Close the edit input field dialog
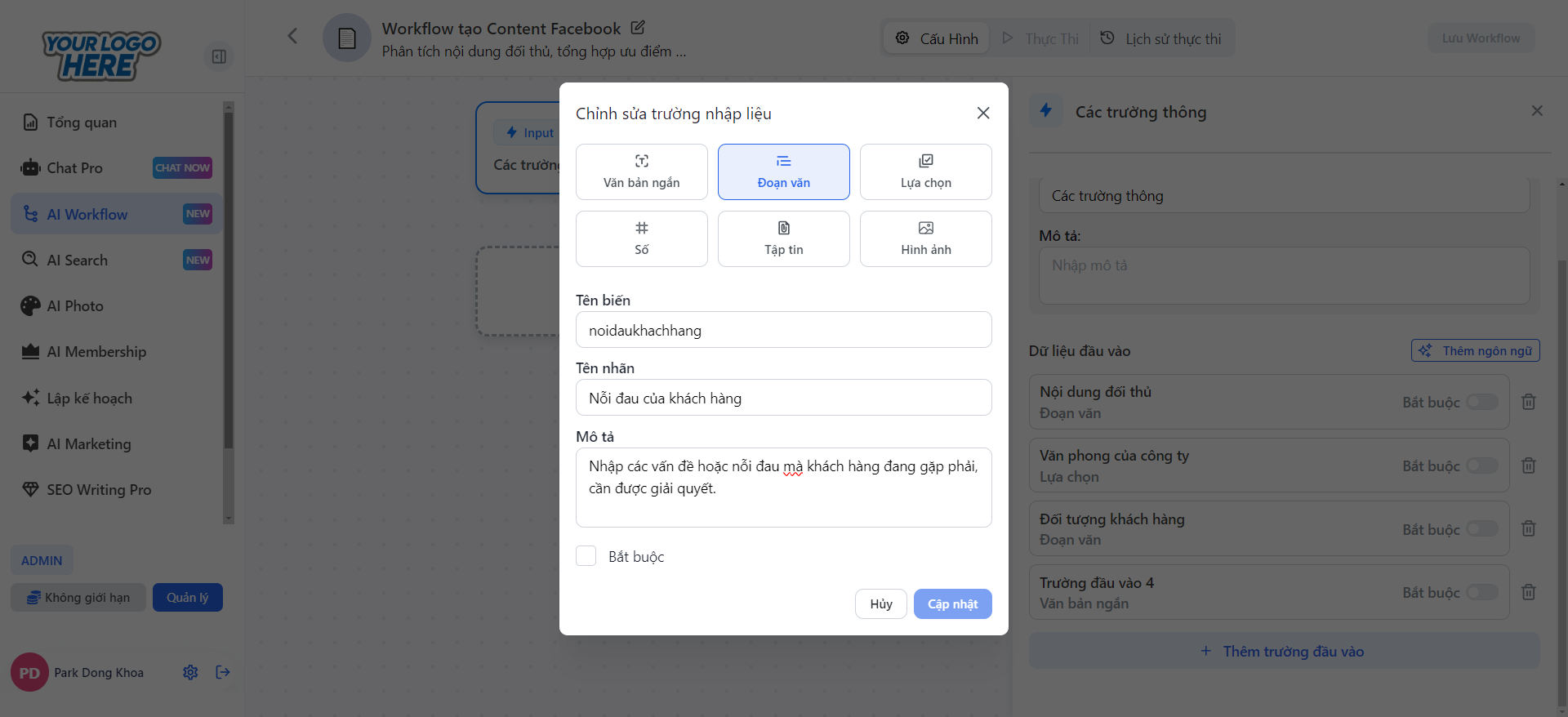Viewport: 1568px width, 717px height. (983, 114)
